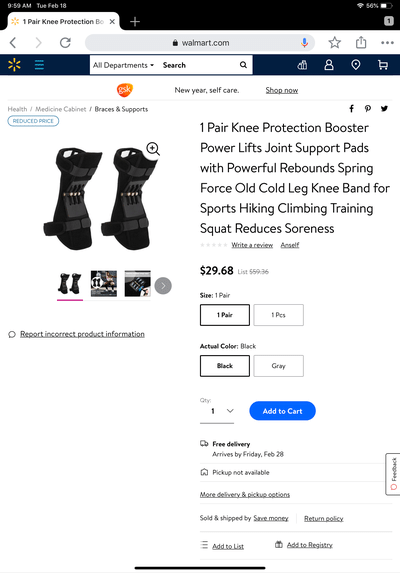
Task: Open the hamburger menu icon
Action: point(39,65)
